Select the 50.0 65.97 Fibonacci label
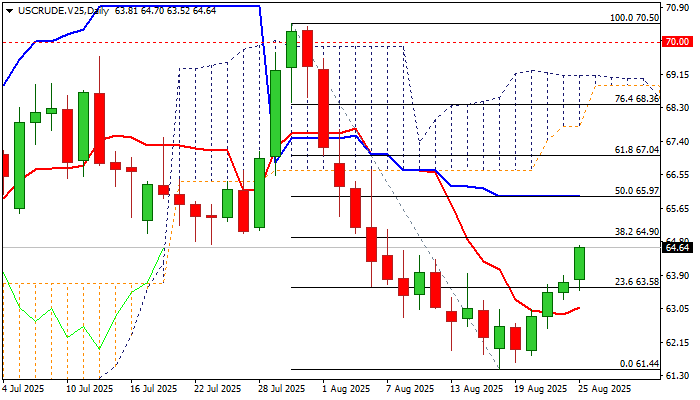The height and width of the screenshot is (400, 700). [x=636, y=190]
